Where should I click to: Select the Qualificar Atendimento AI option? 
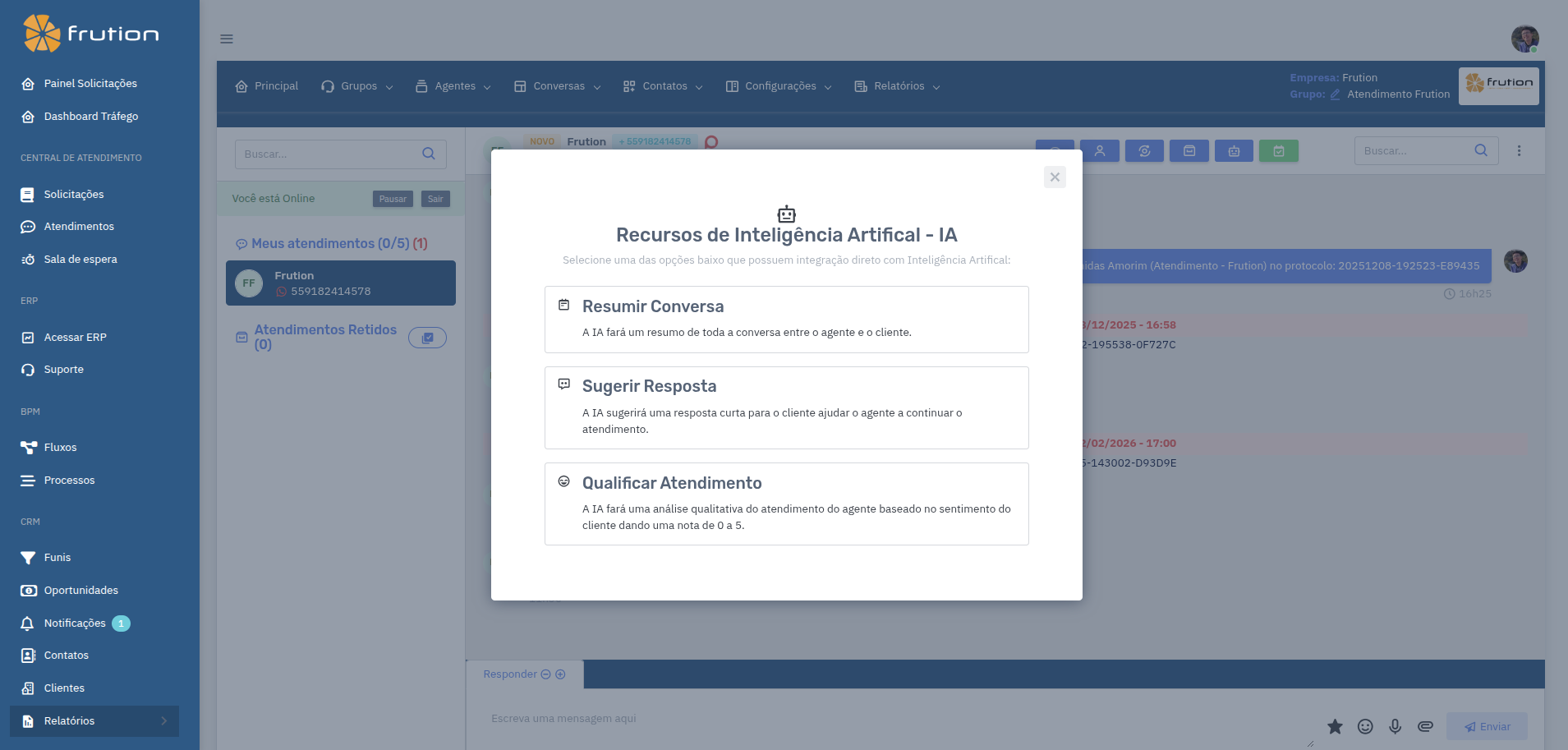pos(785,504)
